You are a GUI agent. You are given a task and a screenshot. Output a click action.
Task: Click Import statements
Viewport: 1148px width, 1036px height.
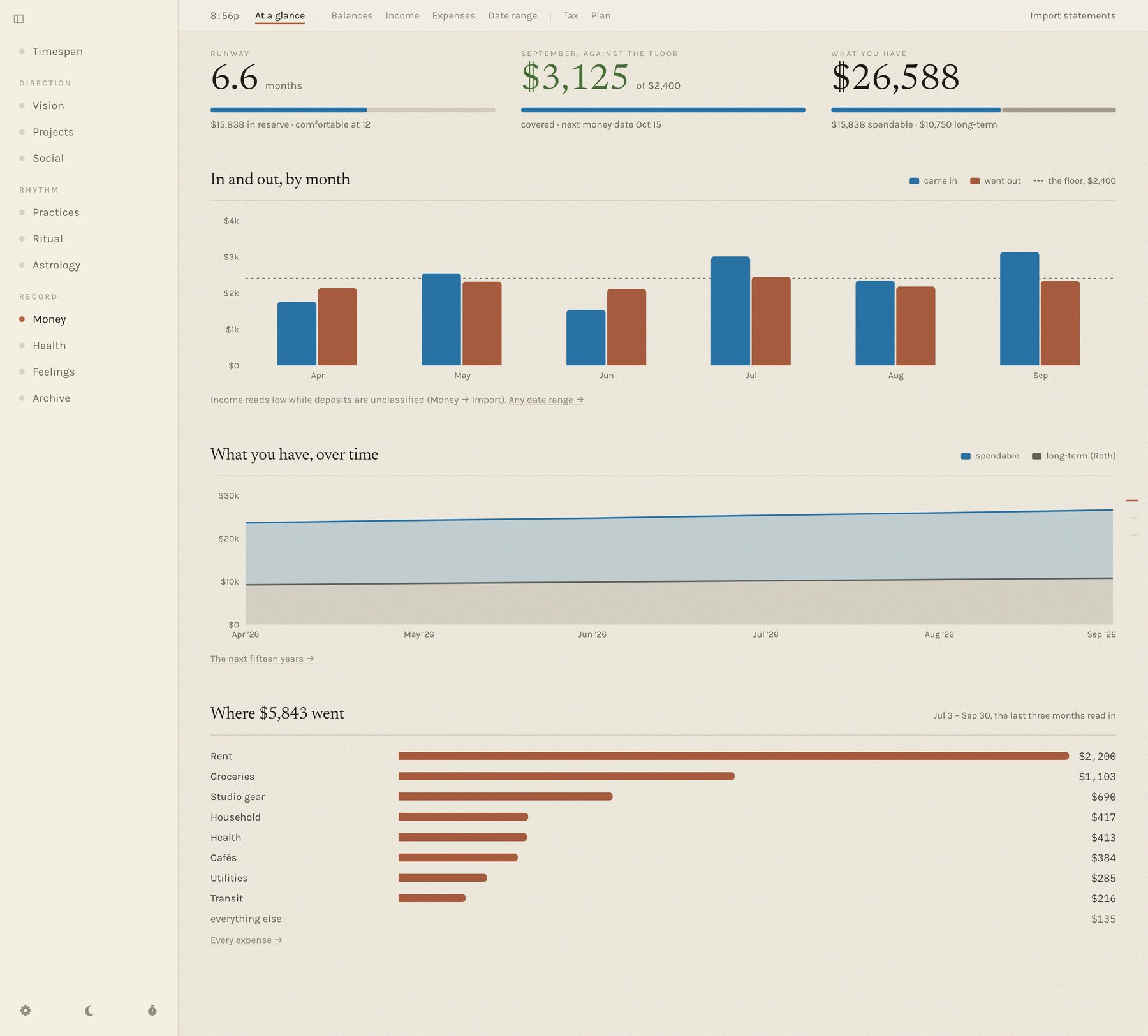coord(1073,16)
